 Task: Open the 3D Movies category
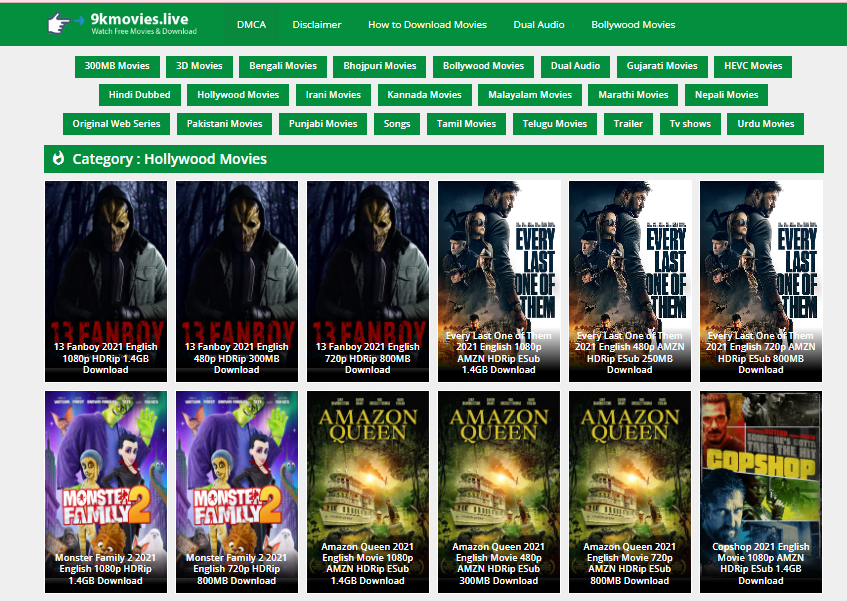tap(199, 66)
